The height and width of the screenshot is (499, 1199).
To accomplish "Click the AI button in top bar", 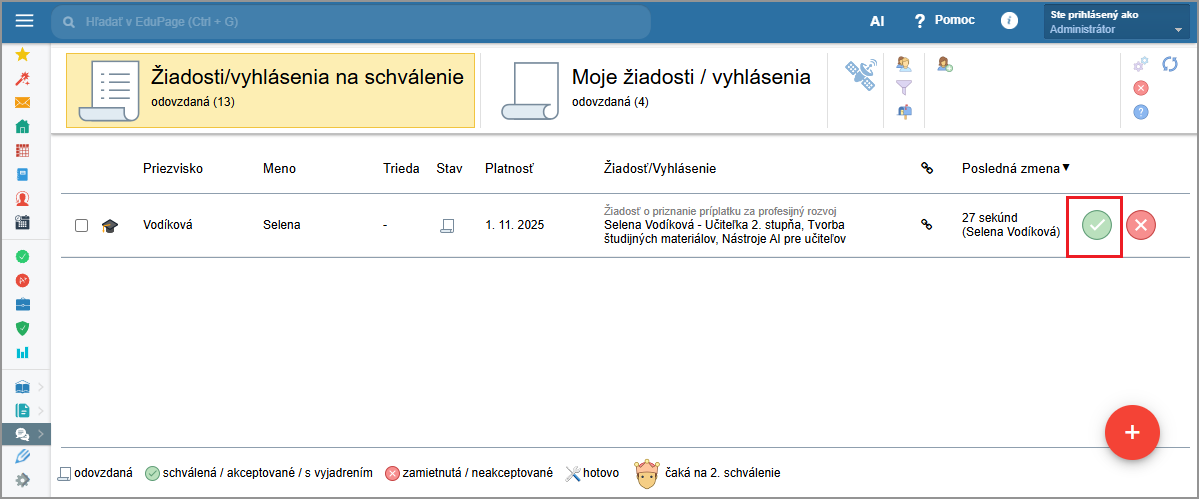I will [x=877, y=21].
